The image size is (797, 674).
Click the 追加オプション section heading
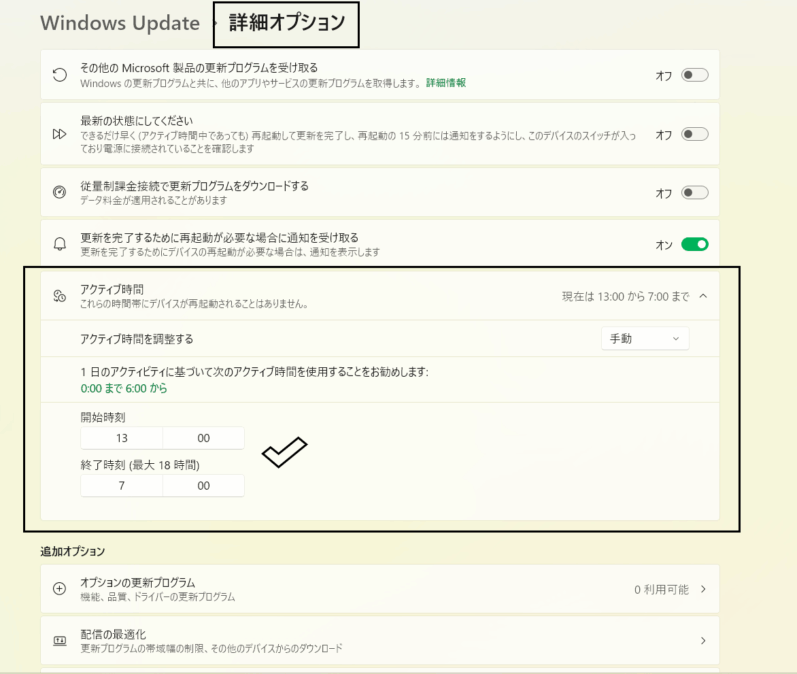73,552
